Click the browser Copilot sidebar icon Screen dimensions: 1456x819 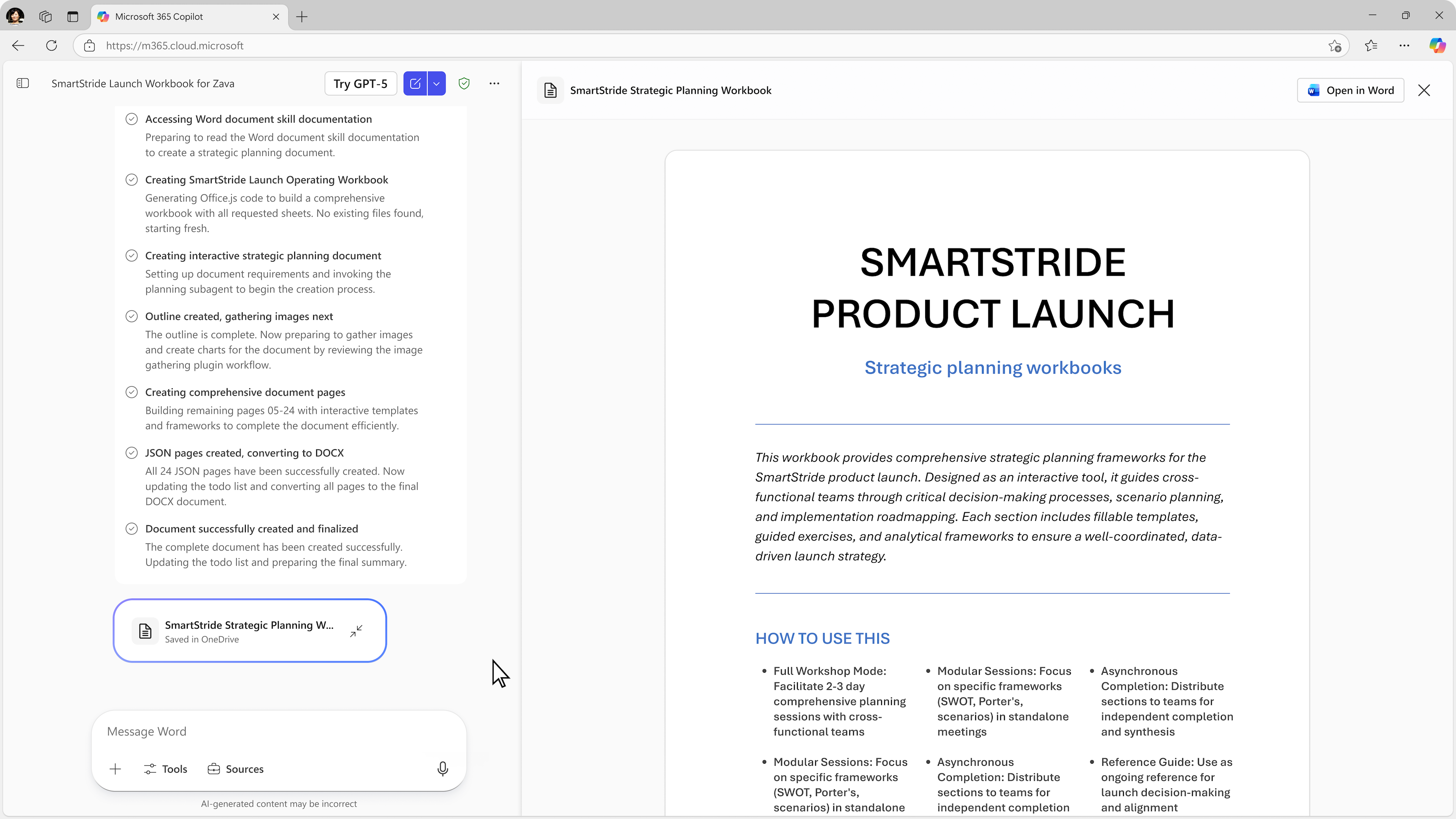pyautogui.click(x=1437, y=45)
